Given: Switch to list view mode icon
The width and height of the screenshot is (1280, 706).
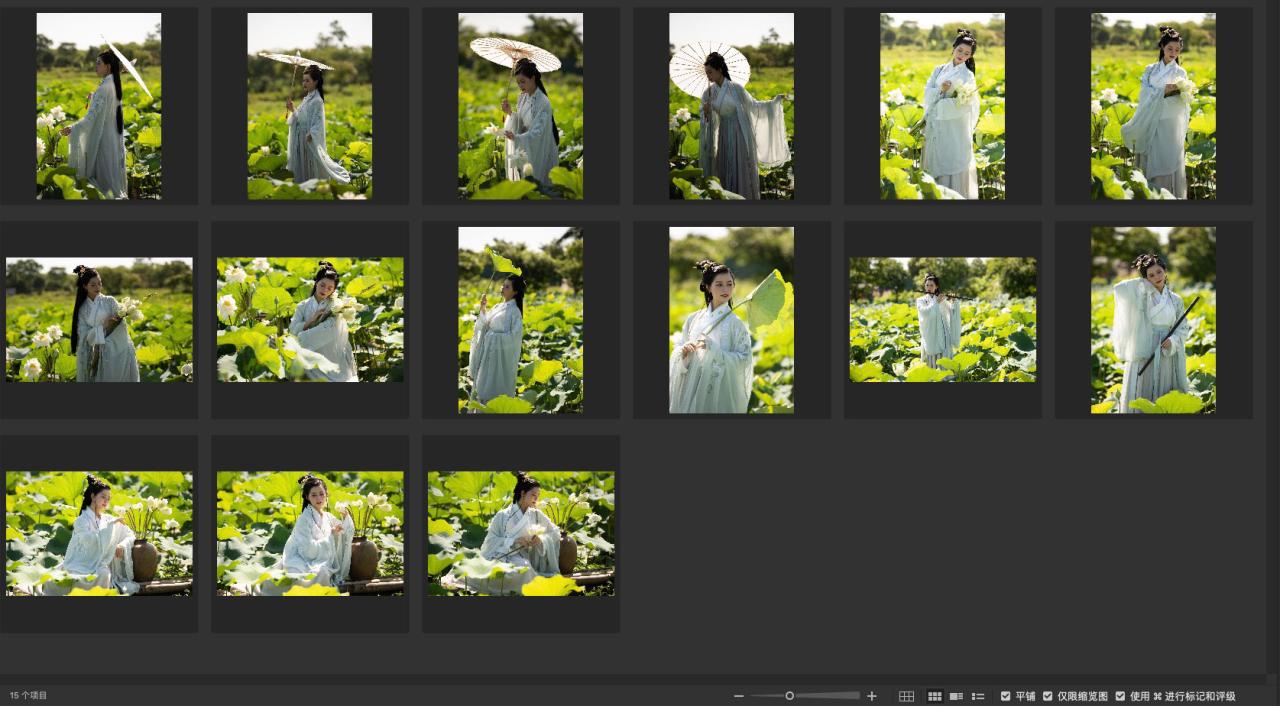Looking at the screenshot, I should pyautogui.click(x=978, y=696).
